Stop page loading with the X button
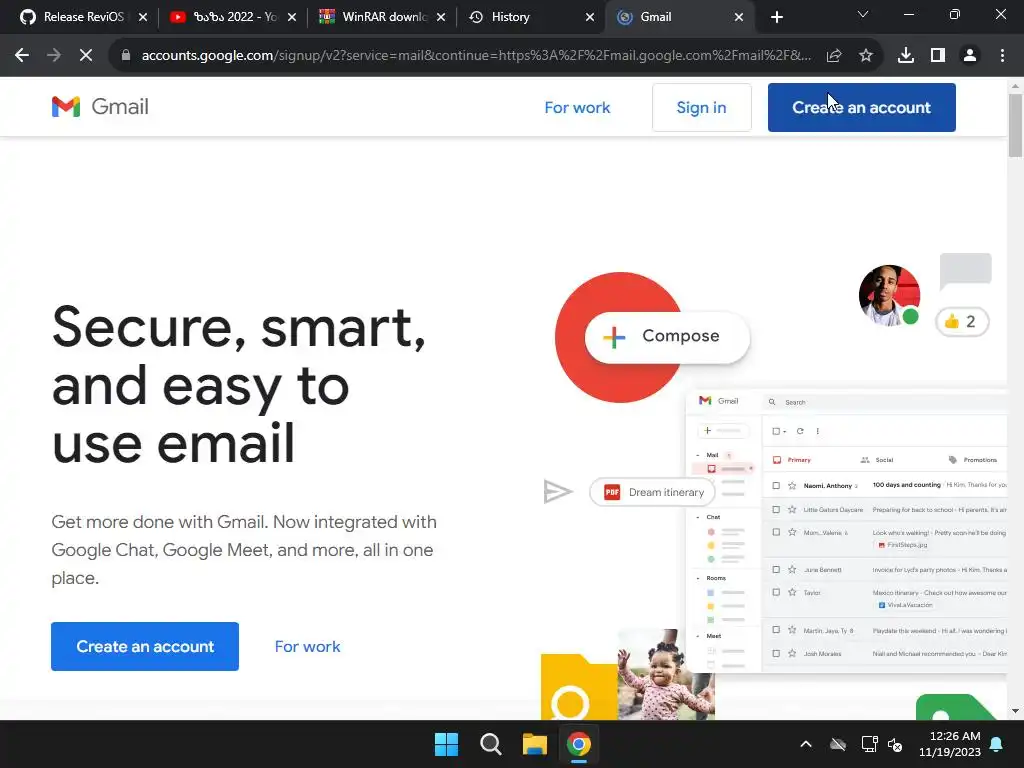This screenshot has width=1024, height=768. (86, 56)
